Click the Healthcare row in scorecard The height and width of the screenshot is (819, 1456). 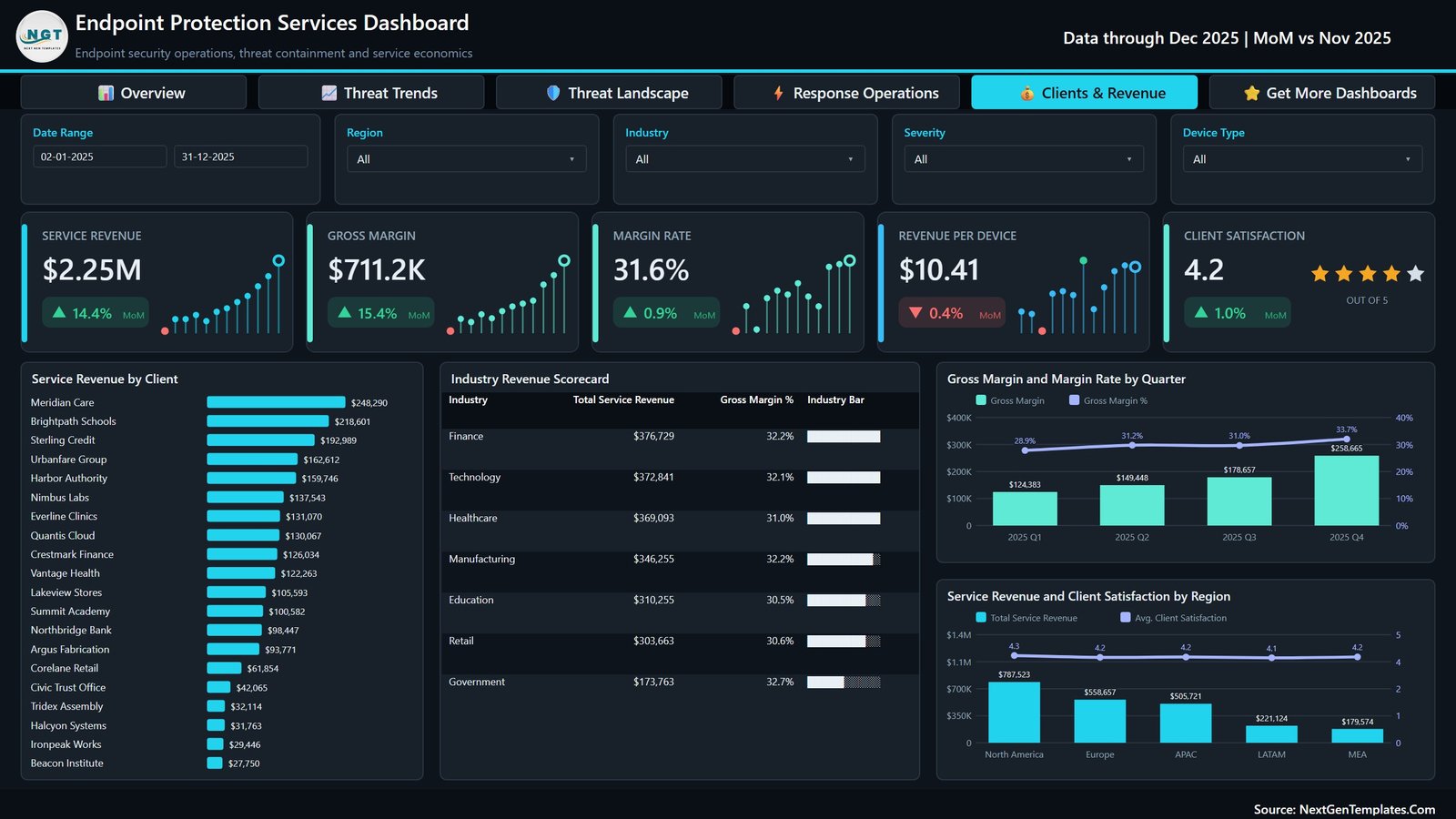(x=680, y=519)
